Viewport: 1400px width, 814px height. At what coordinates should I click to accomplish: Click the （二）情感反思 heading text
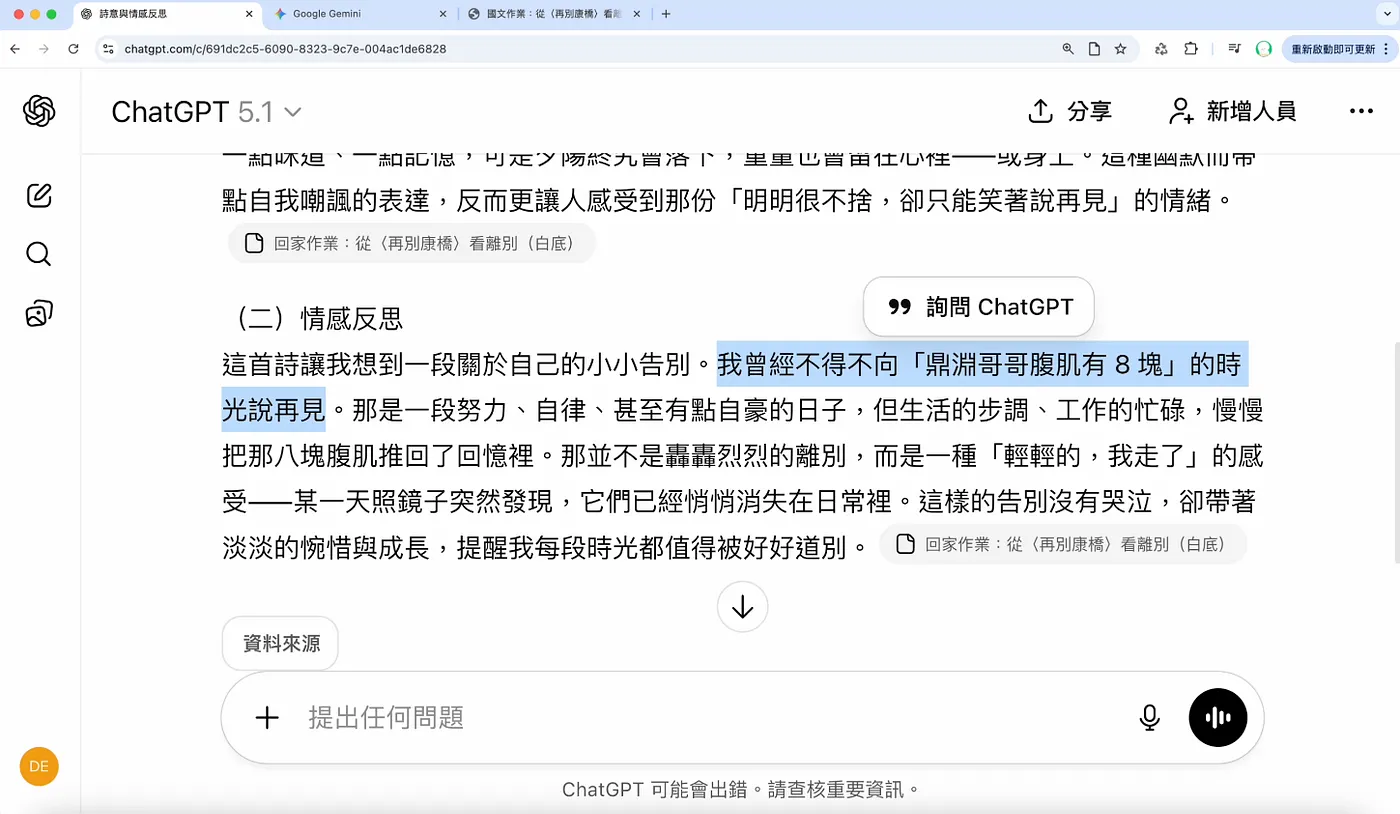315,318
